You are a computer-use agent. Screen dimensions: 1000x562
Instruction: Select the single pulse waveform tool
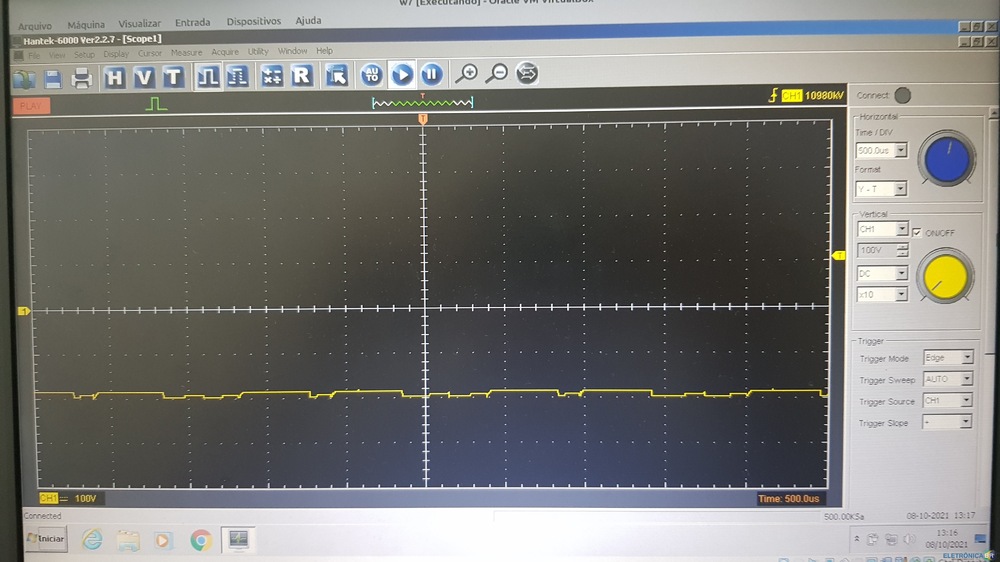click(x=208, y=77)
